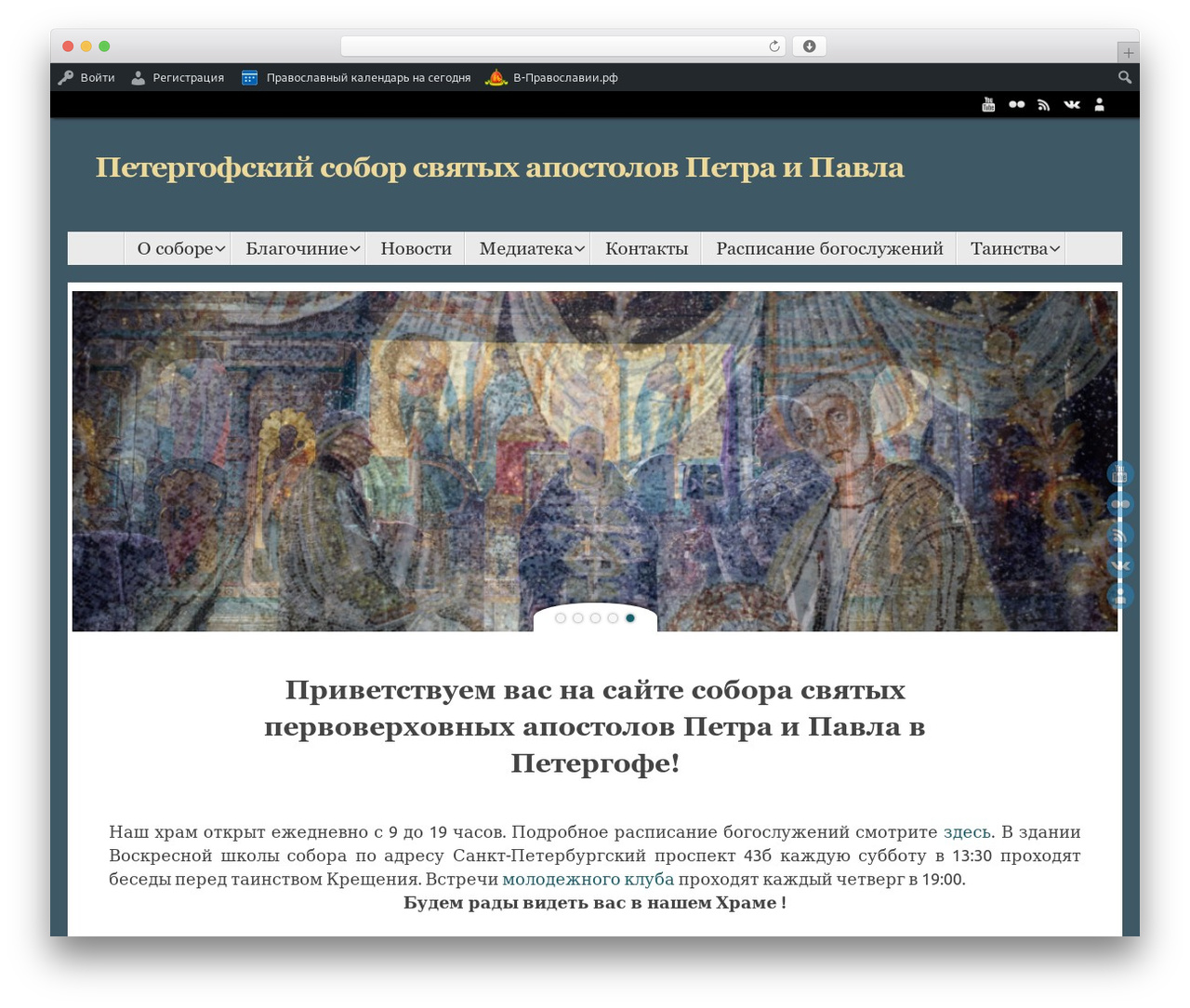Open Расписание богослужений in the navigation
The height and width of the screenshot is (1008, 1190).
[x=829, y=248]
